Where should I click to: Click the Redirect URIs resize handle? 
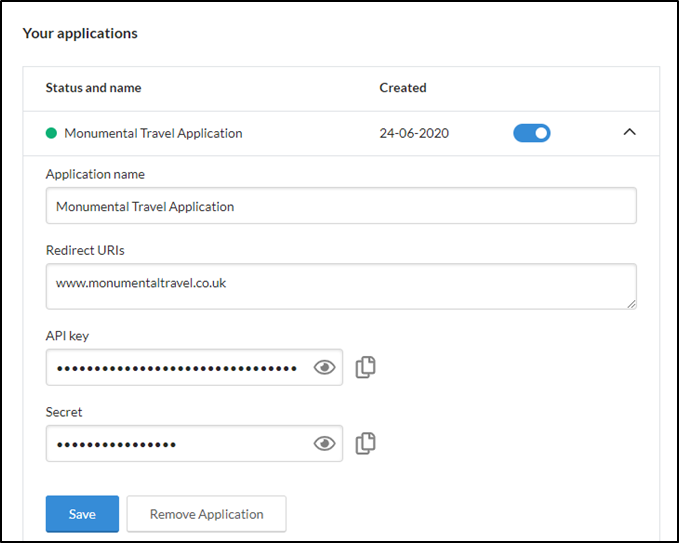[x=632, y=304]
